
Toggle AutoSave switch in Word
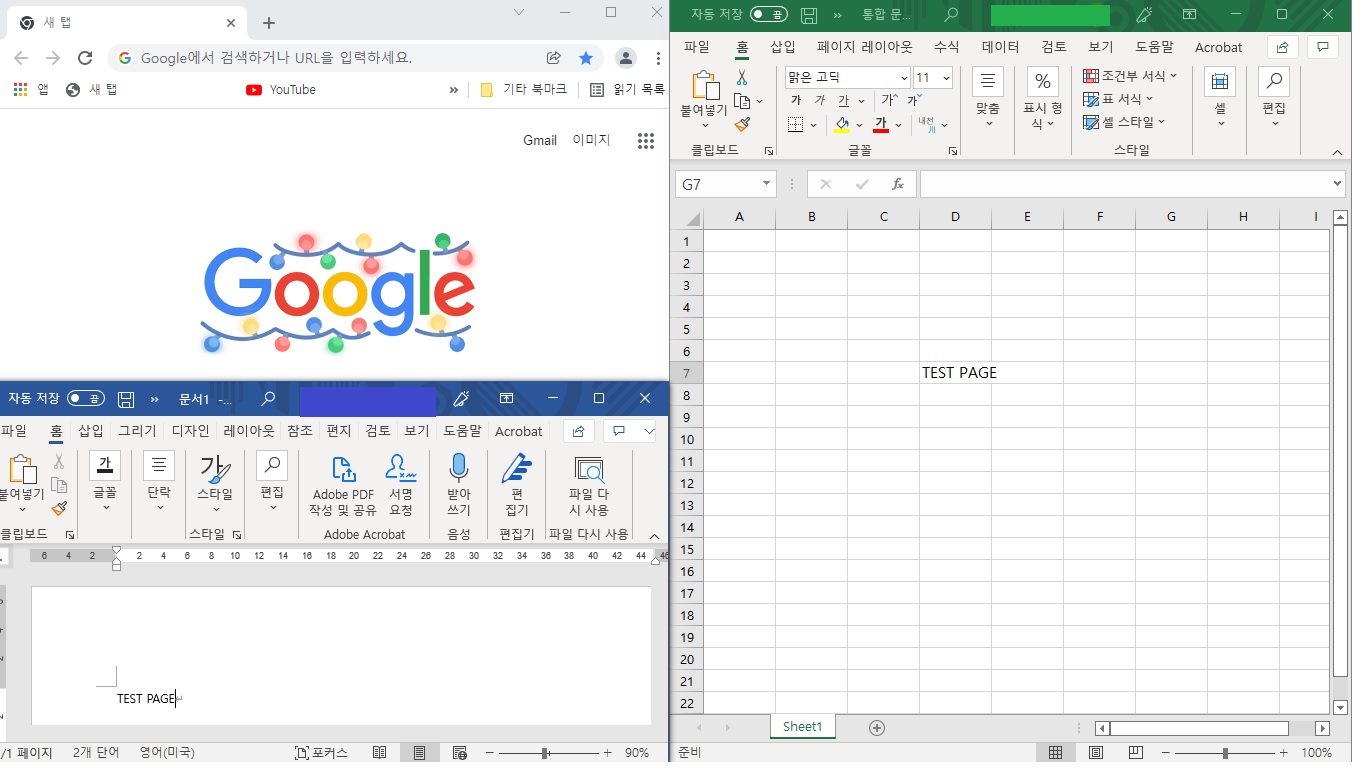[x=86, y=399]
